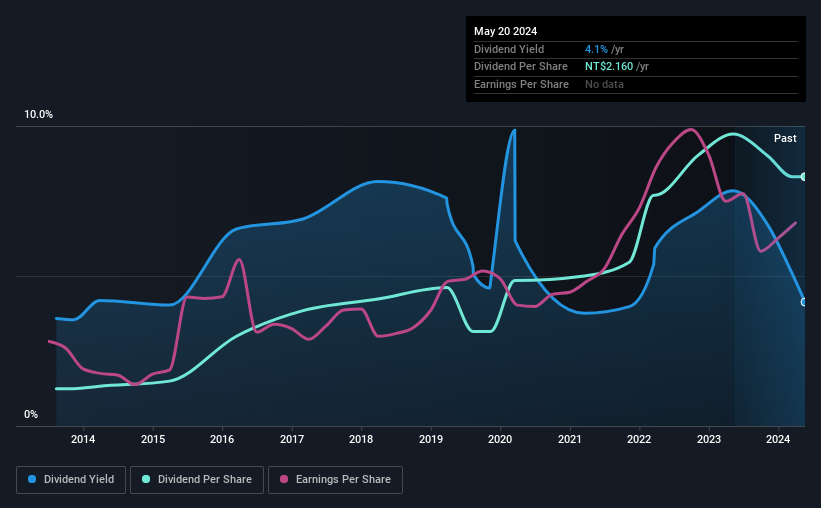The width and height of the screenshot is (821, 508).
Task: Click the 2022 x-axis label
Action: click(x=639, y=439)
